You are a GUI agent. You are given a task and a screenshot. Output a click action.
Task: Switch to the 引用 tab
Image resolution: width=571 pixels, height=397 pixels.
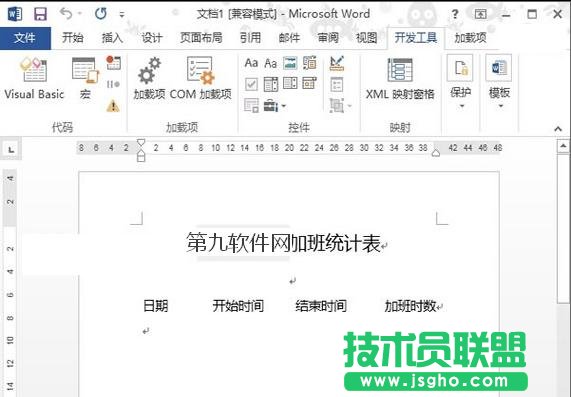click(x=250, y=38)
